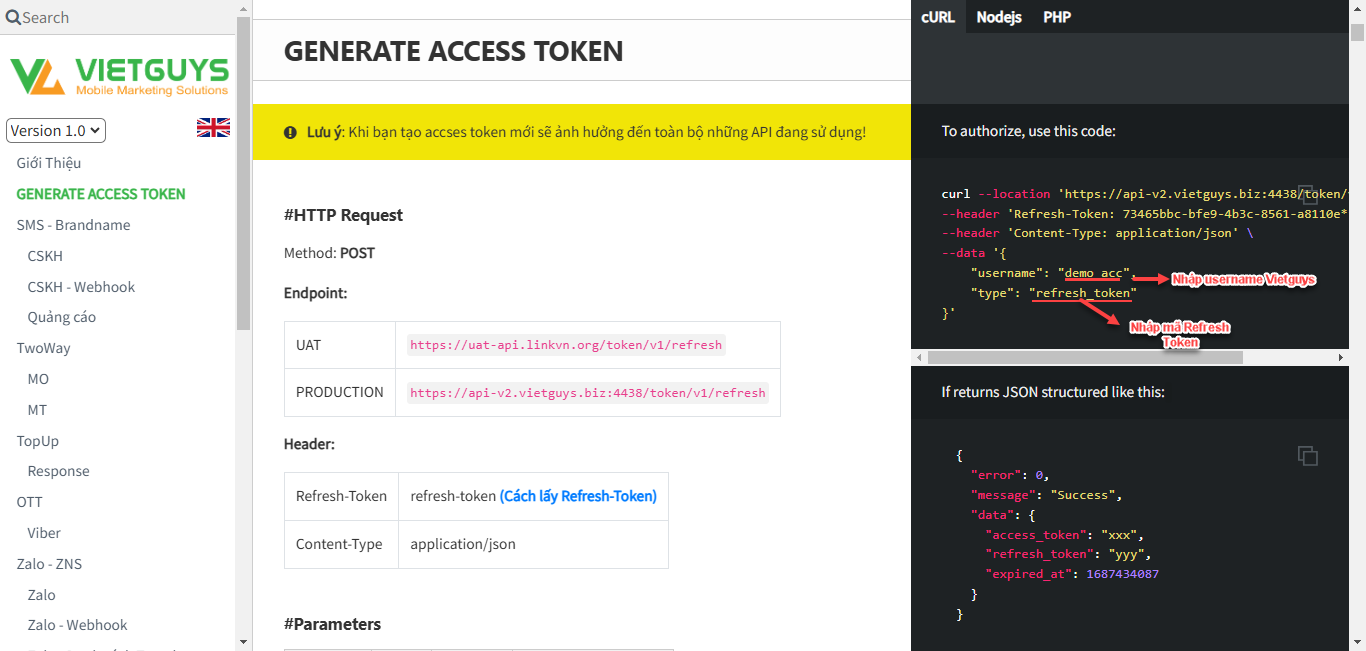The height and width of the screenshot is (651, 1366).
Task: Open the Version 1.0 dropdown
Action: click(56, 131)
